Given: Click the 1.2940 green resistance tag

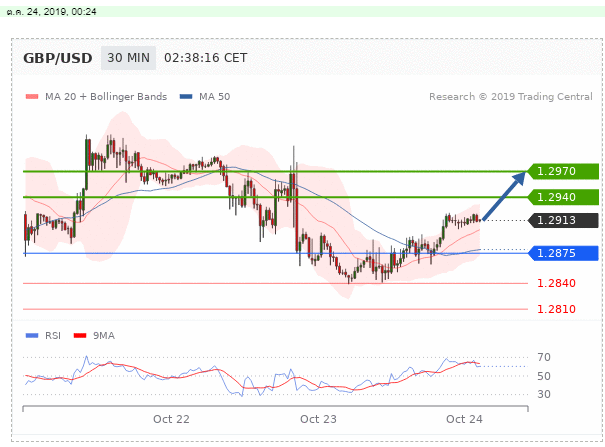Looking at the screenshot, I should point(563,197).
